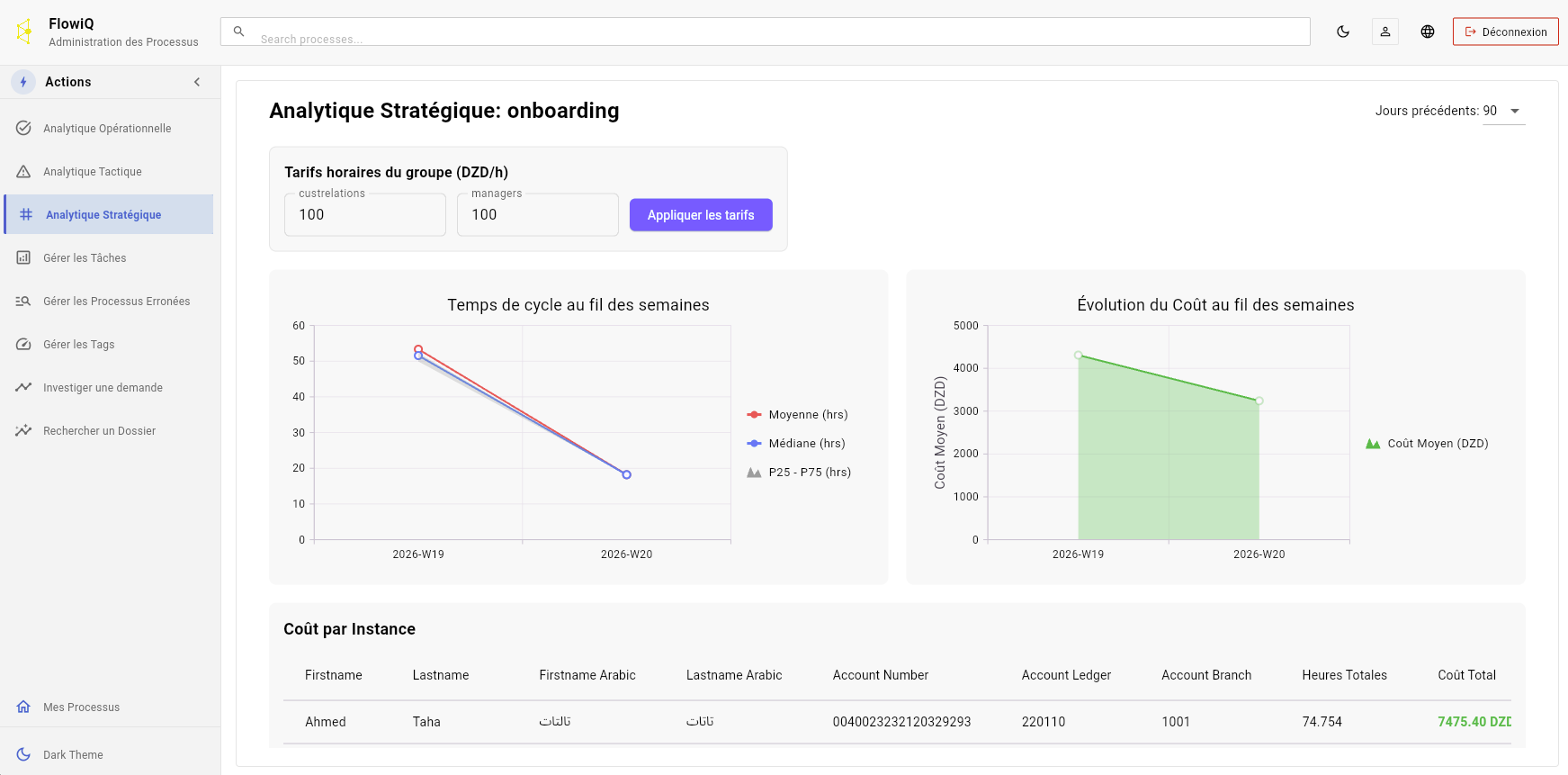Toggle dark mode moon icon in header

pyautogui.click(x=1343, y=32)
